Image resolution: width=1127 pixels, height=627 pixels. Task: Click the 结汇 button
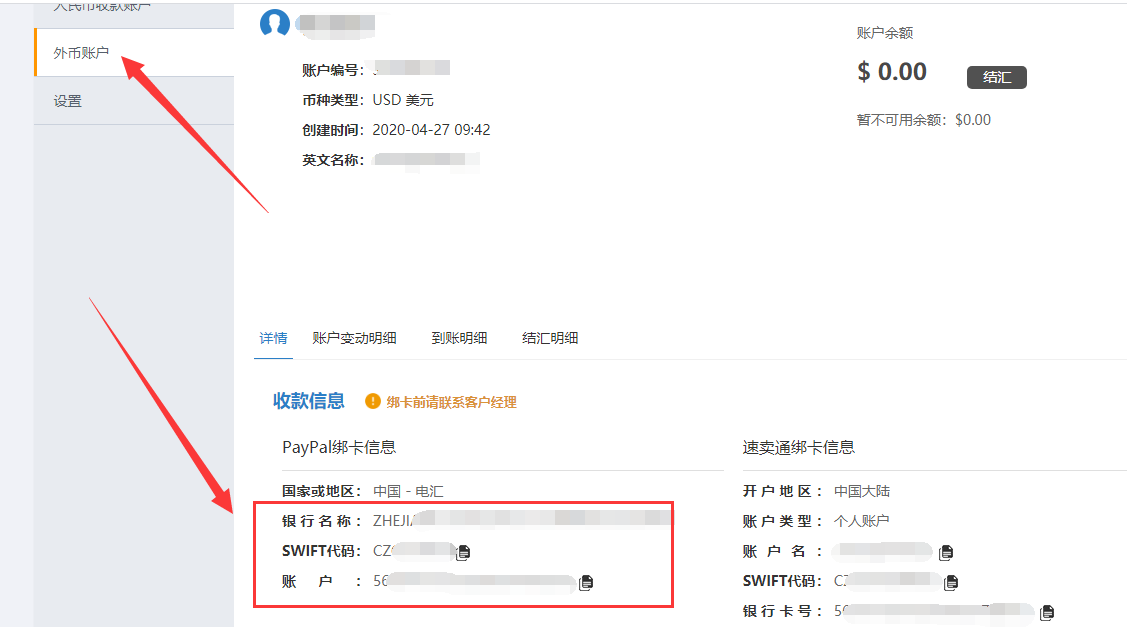(x=996, y=77)
